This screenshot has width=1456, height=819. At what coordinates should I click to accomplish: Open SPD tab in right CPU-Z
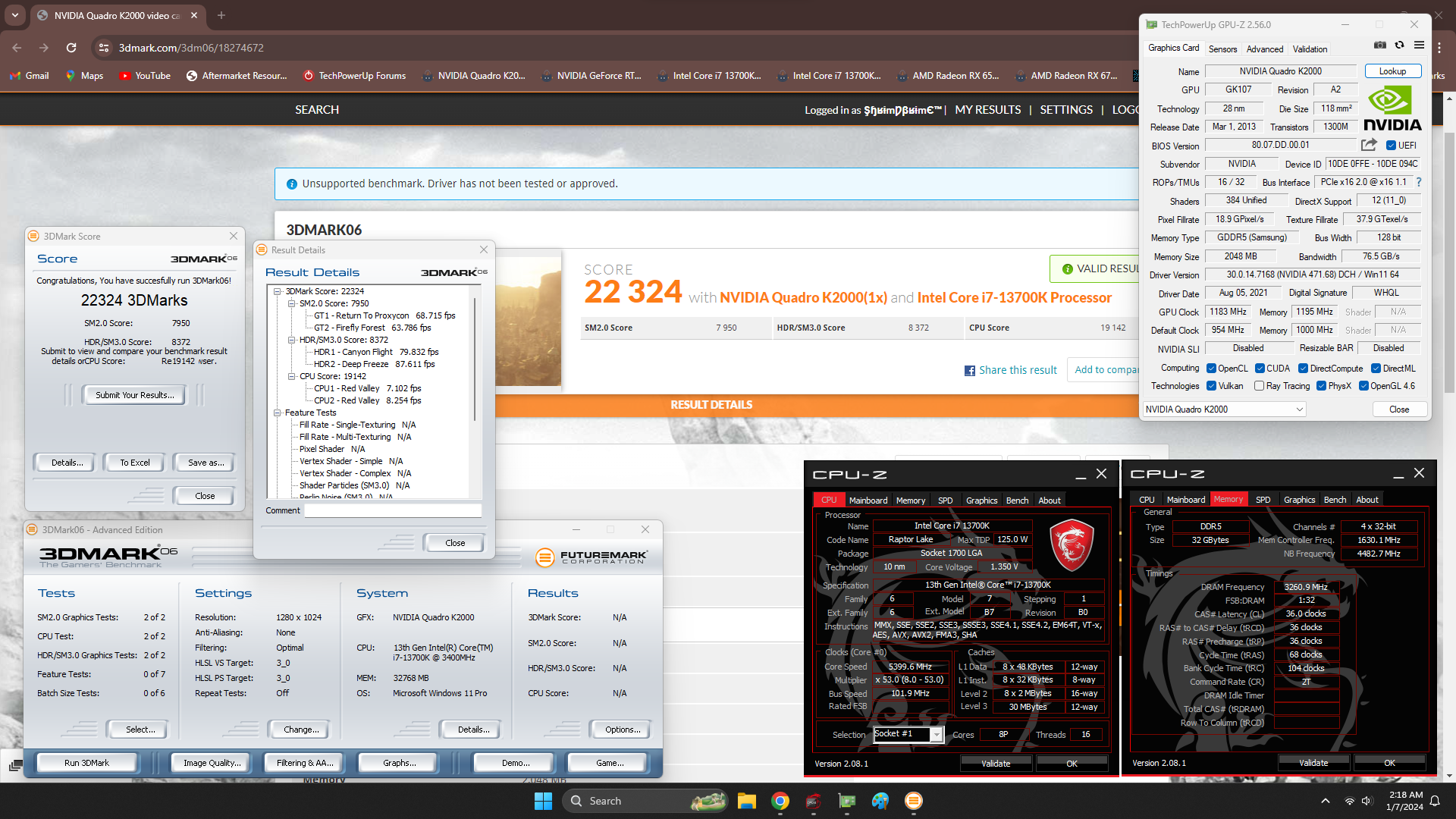pos(1263,500)
